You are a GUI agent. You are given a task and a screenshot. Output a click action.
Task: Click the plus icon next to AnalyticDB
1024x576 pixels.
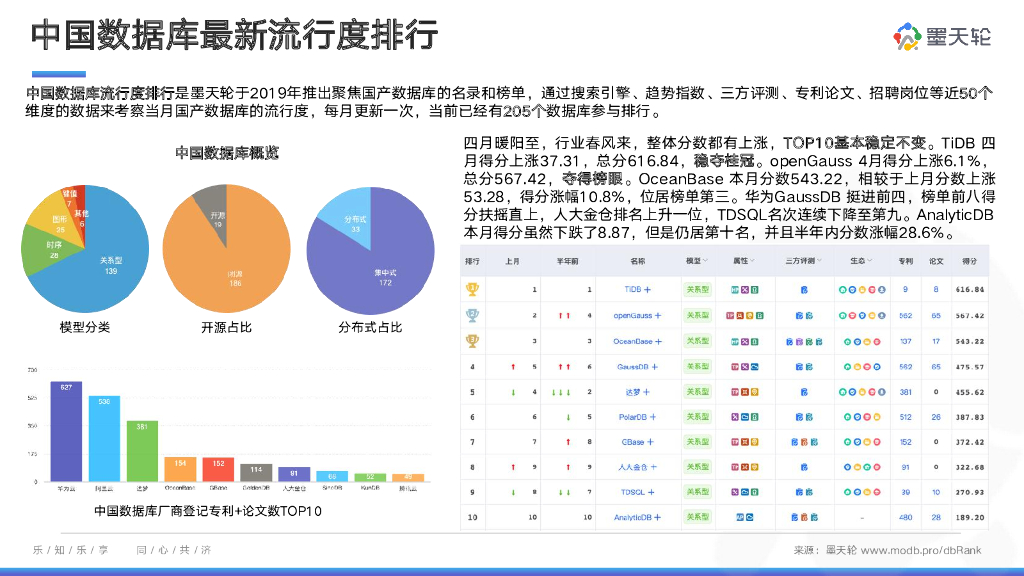tap(658, 517)
